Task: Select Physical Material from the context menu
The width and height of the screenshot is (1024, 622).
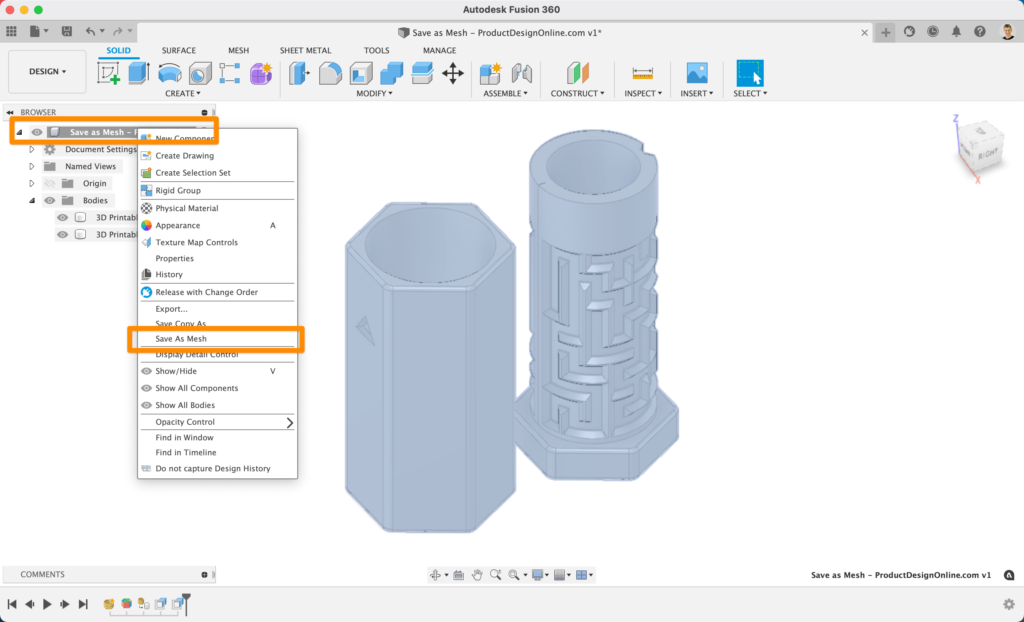Action: coord(187,208)
